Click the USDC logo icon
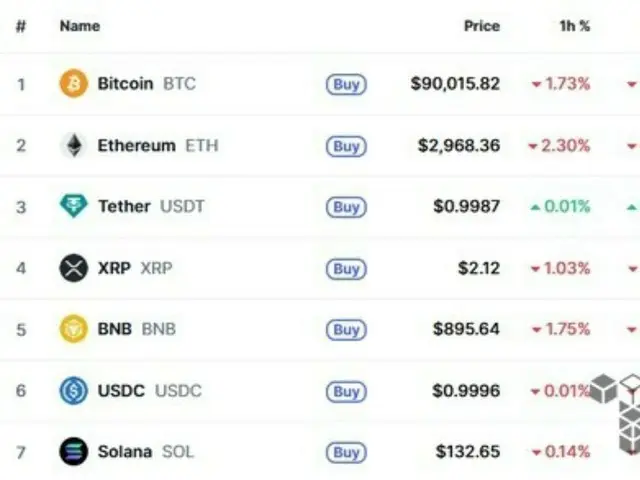Screen dimensions: 640x480 tap(74, 390)
